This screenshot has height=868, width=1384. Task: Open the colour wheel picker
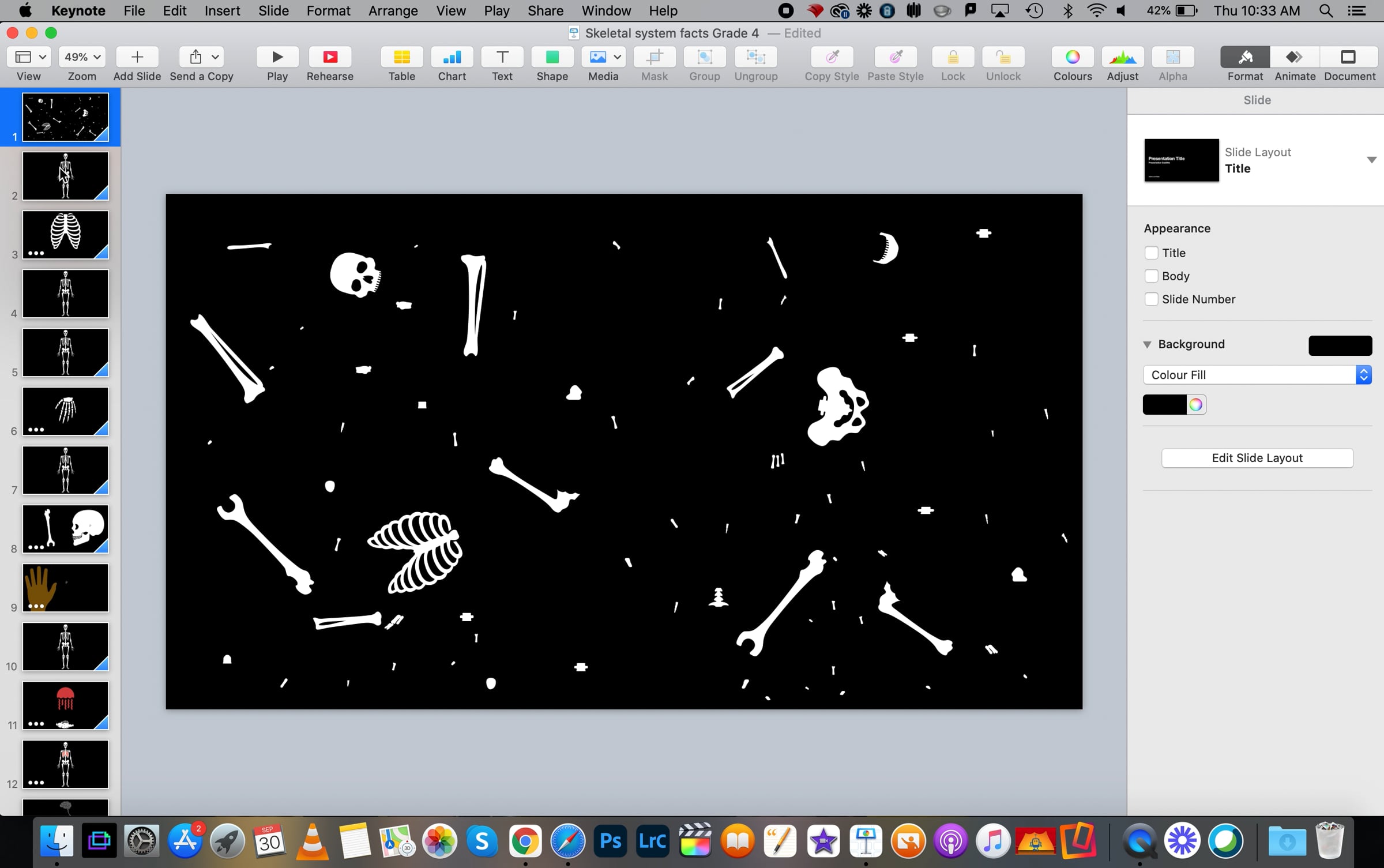point(1195,405)
